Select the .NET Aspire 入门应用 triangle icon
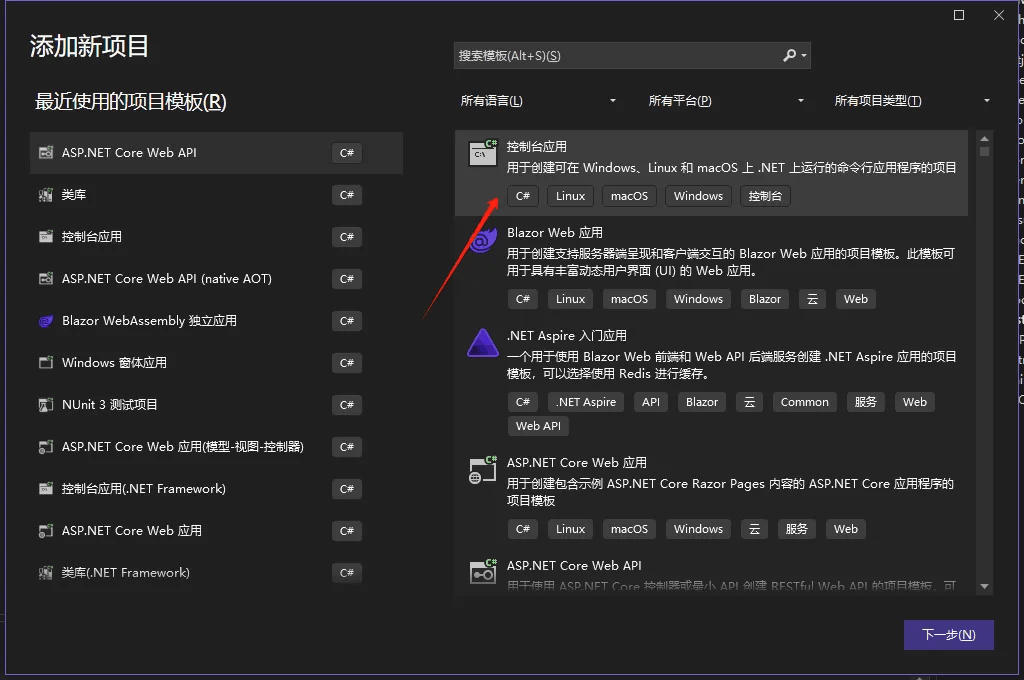This screenshot has width=1024, height=680. pos(483,342)
